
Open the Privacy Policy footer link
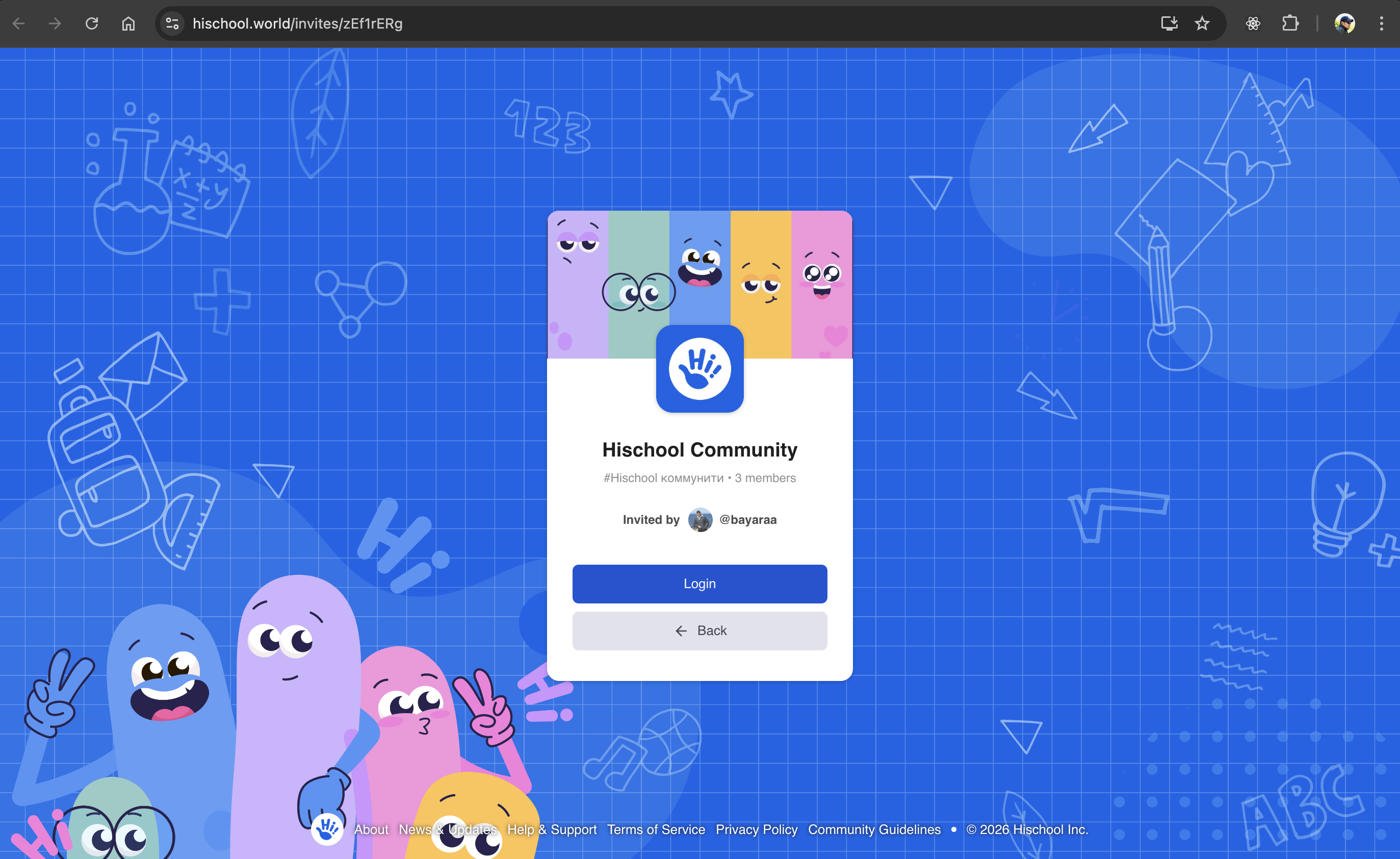pyautogui.click(x=756, y=829)
